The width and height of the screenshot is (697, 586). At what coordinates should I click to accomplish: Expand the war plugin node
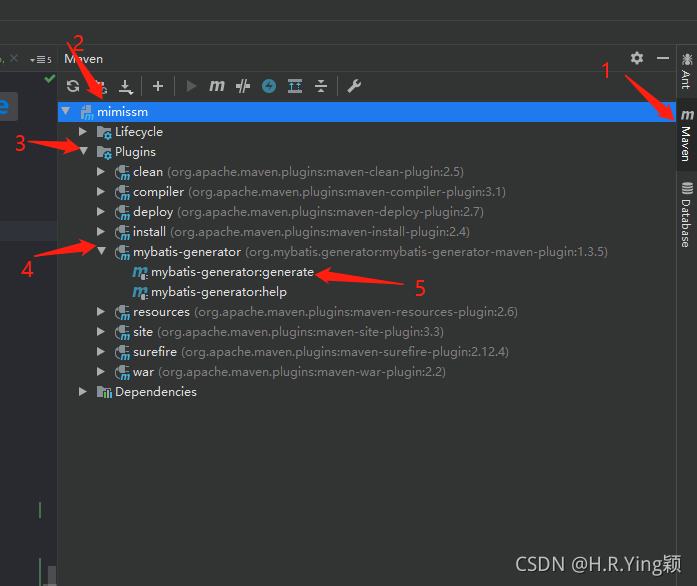pyautogui.click(x=101, y=371)
